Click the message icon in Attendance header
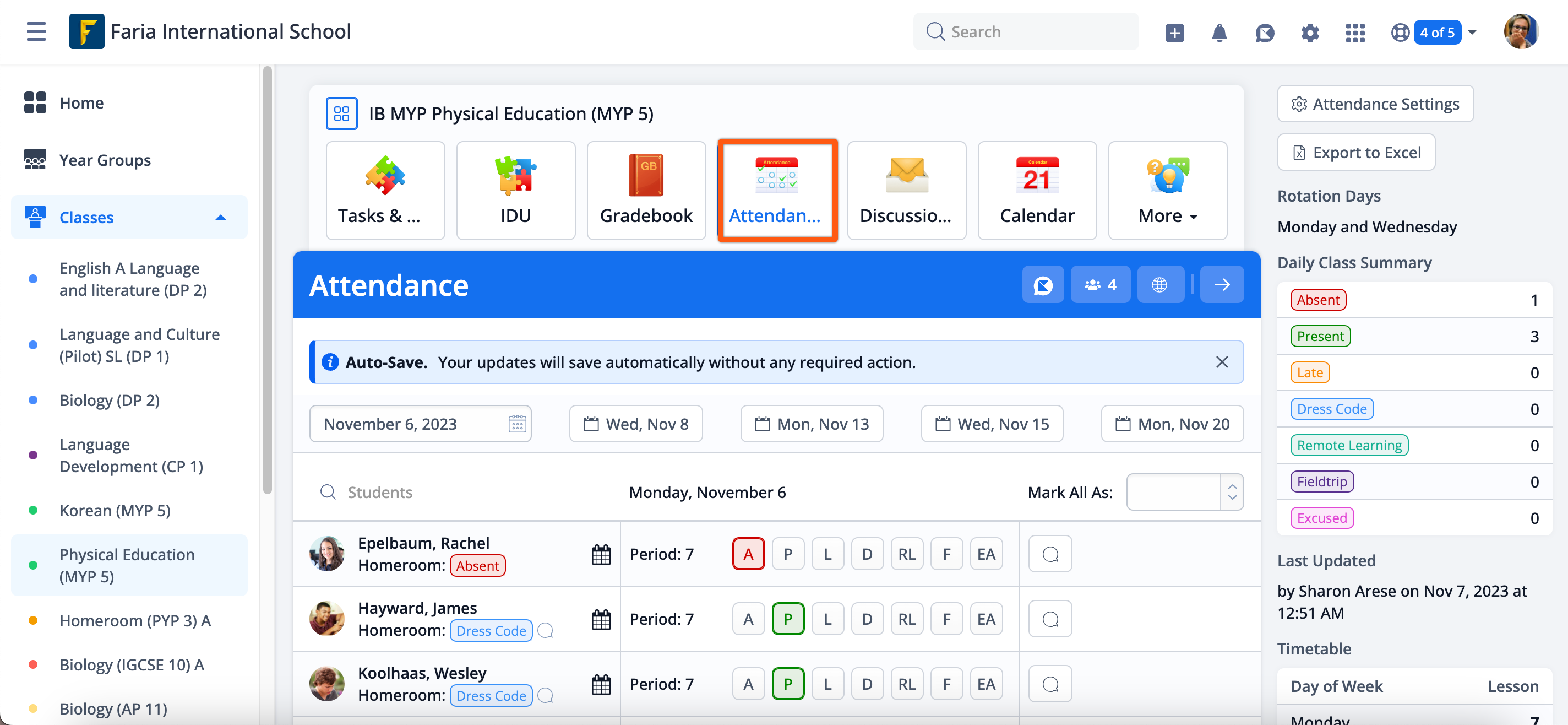The width and height of the screenshot is (1568, 725). click(x=1043, y=284)
